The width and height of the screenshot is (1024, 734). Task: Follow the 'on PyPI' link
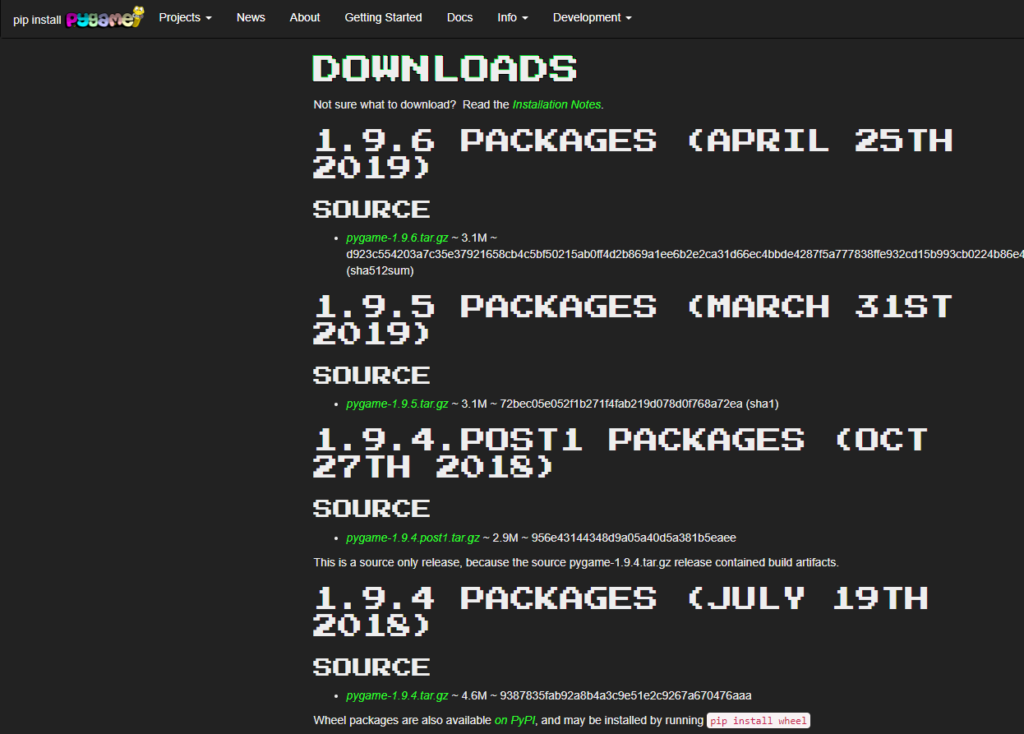click(x=515, y=720)
